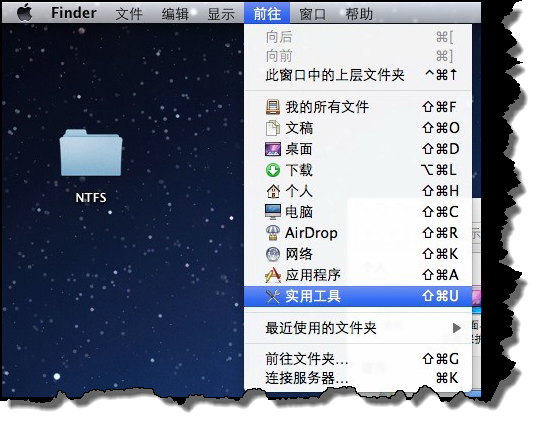Click the 应用程序 applications icon
545x428 pixels.
click(273, 275)
